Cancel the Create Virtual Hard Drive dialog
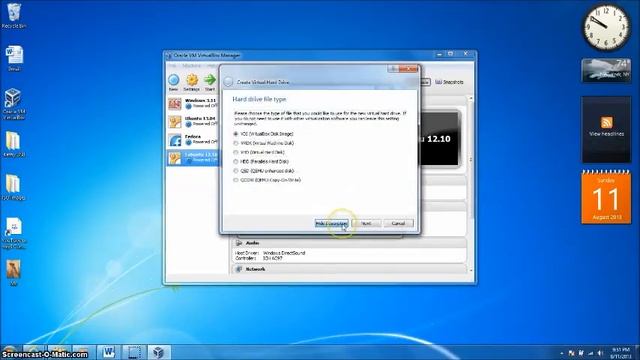 point(398,224)
